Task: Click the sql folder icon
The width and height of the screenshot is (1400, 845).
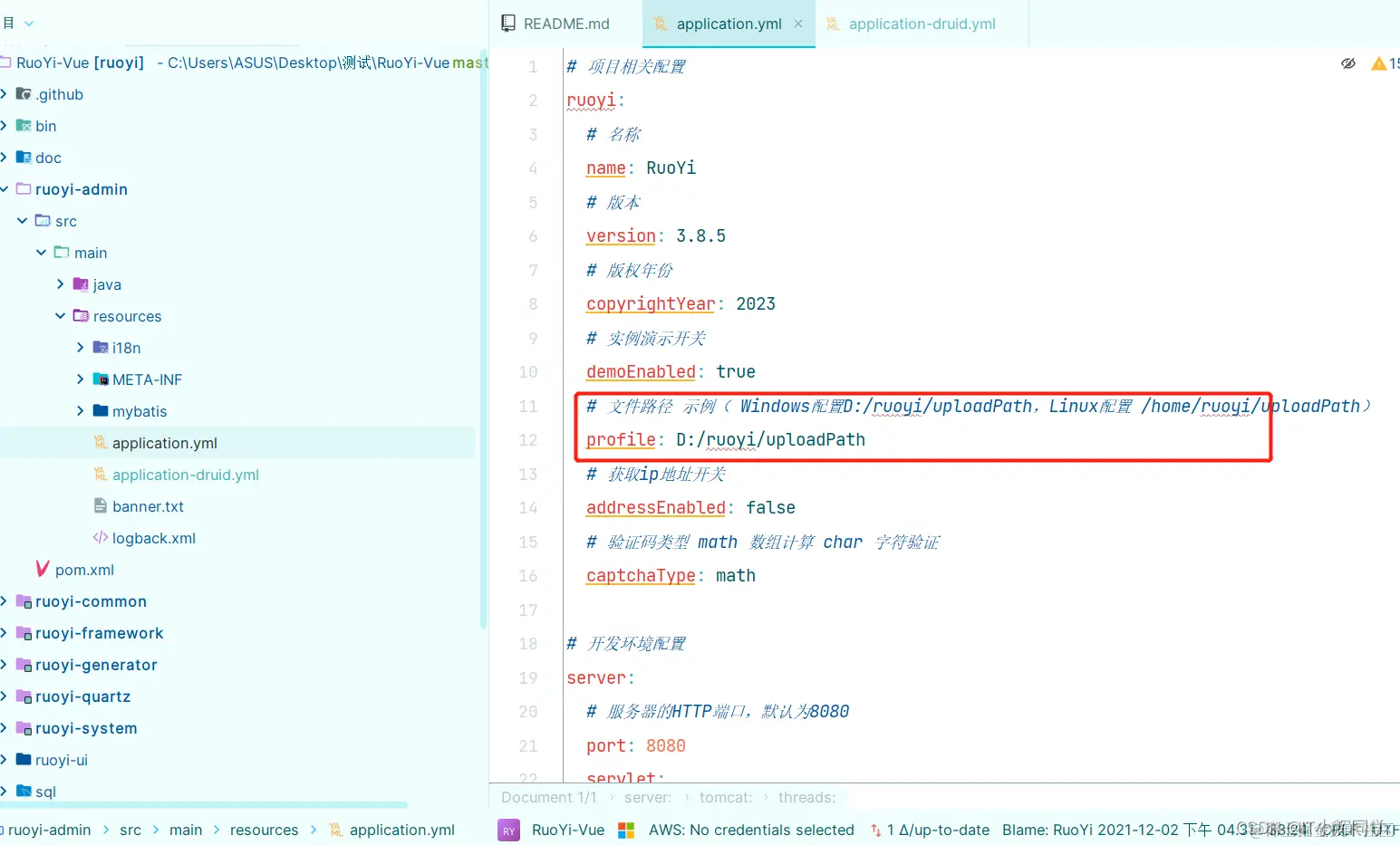Action: click(24, 792)
